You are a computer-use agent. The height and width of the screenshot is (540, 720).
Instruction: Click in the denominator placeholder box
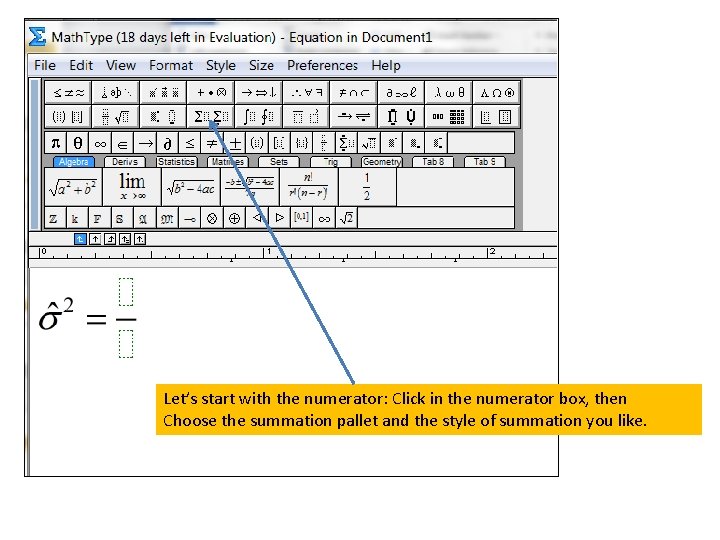[126, 344]
